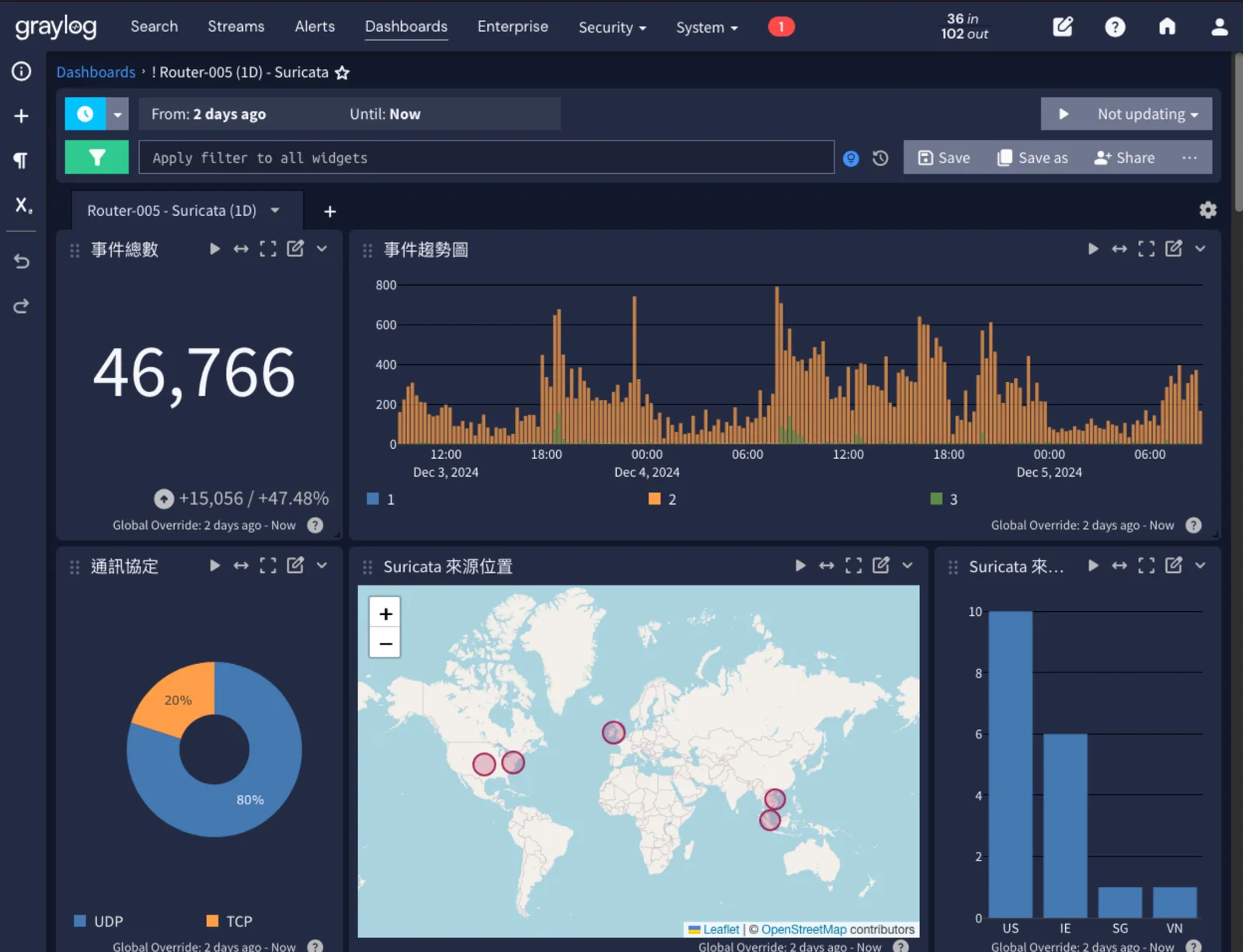1243x952 pixels.
Task: Toggle UDP in pie legend
Action: tap(99, 921)
